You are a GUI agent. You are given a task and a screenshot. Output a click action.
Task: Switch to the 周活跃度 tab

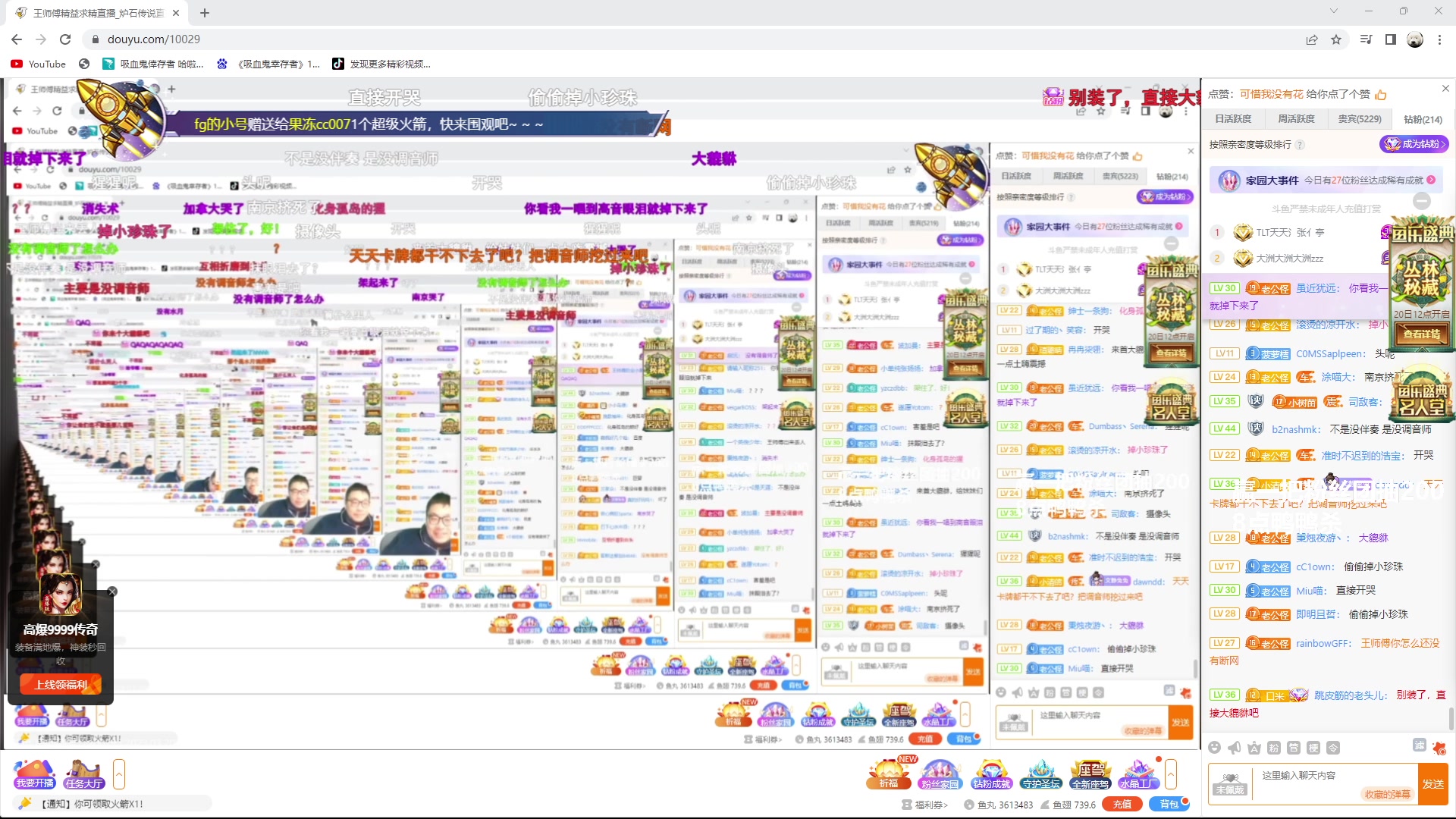1298,119
